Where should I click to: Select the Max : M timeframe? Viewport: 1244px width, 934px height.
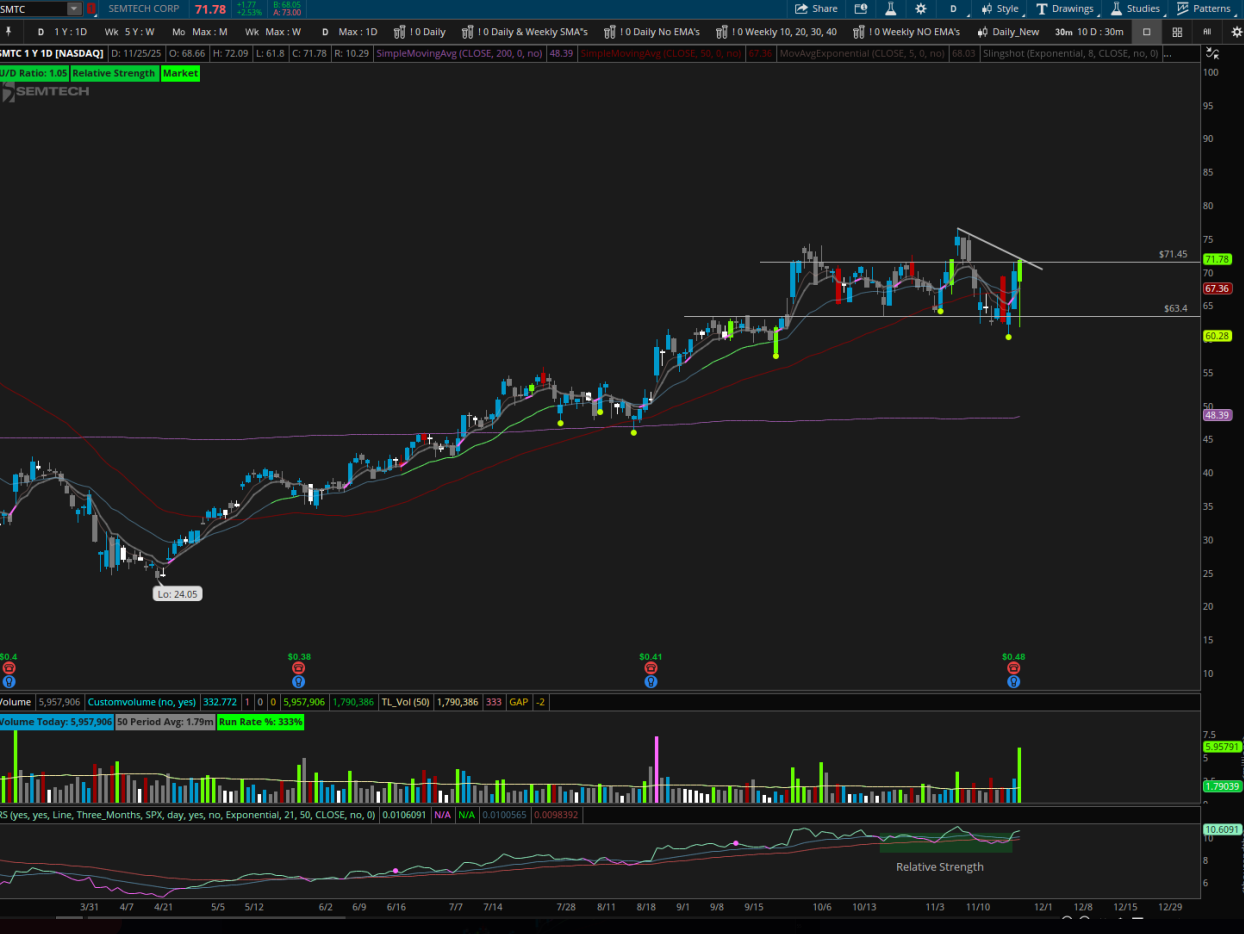click(201, 32)
